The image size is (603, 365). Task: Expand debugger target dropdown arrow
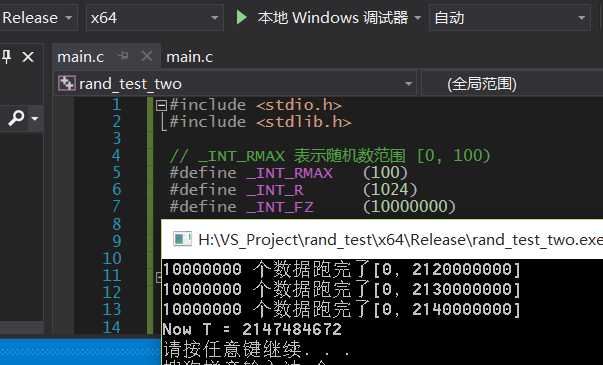[x=418, y=18]
